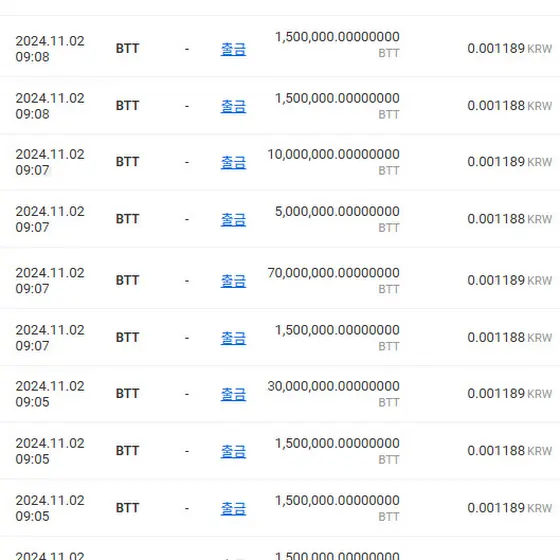Open 출금 link for 70,000,000 BTT row
560x560 pixels.
coord(233,281)
